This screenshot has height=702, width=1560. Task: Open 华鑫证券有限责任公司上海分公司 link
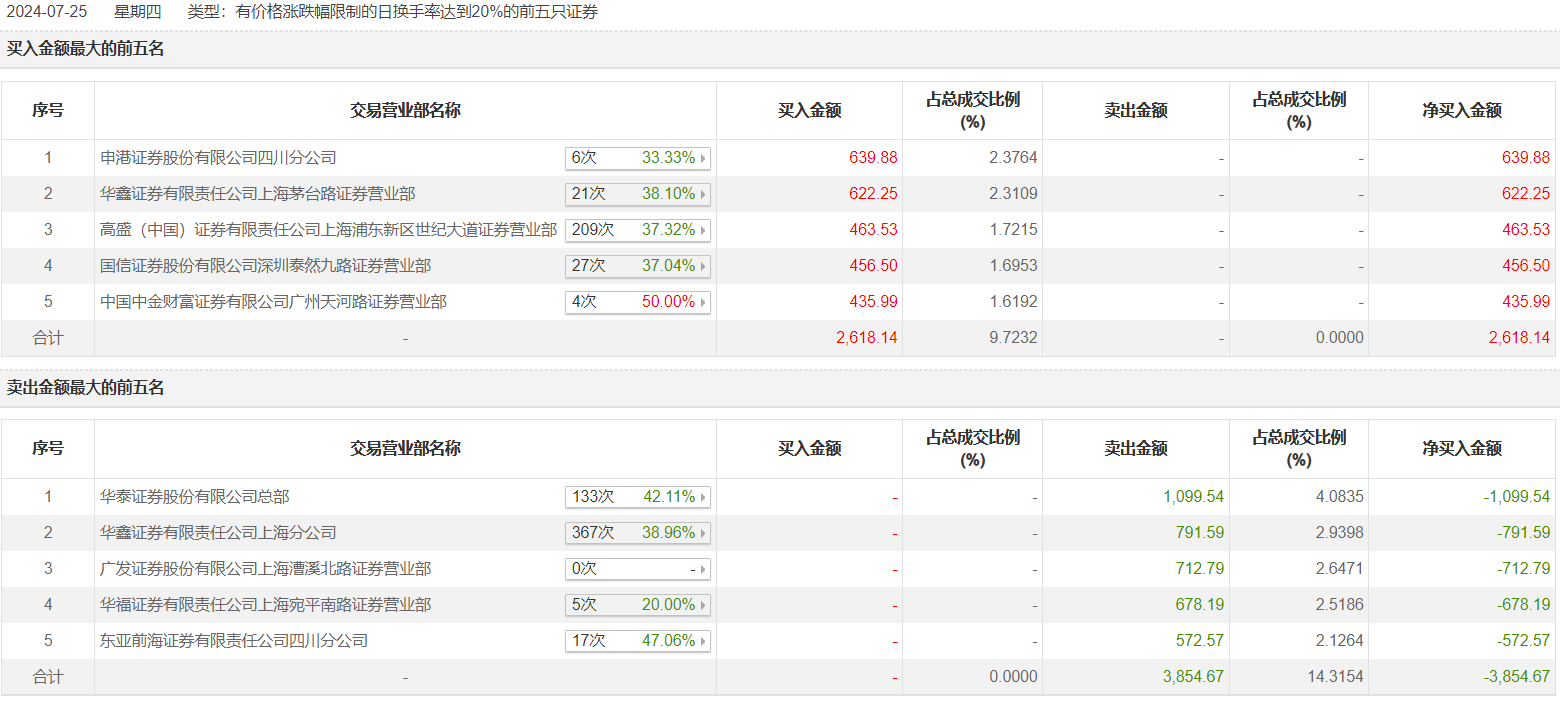click(218, 533)
